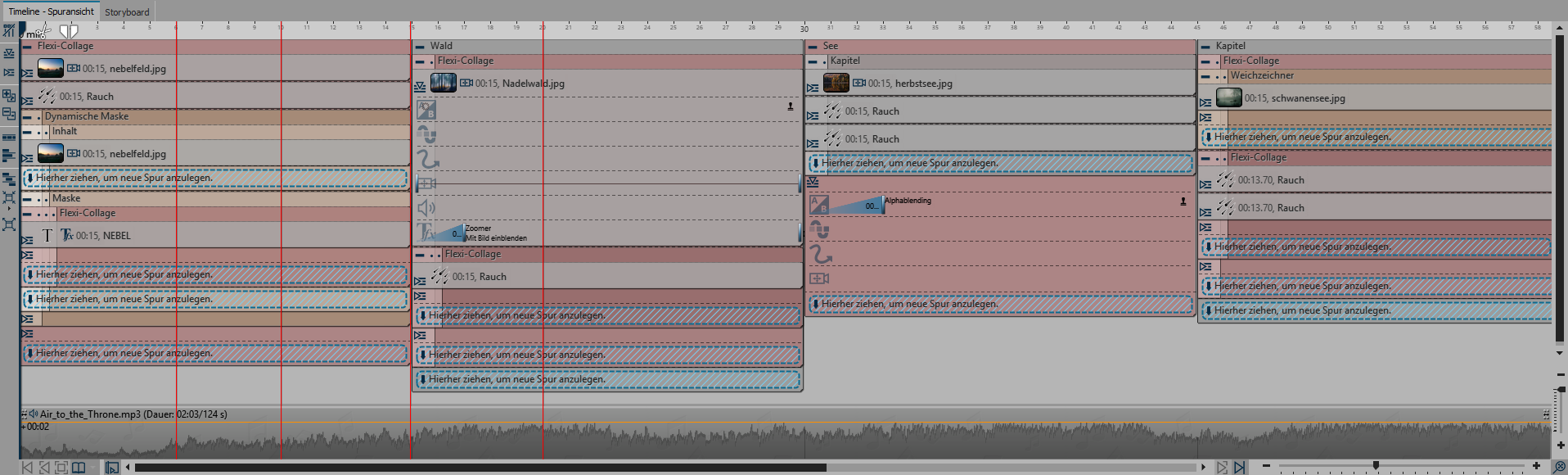The image size is (1568, 475).
Task: Open the Storyboard tab
Action: pos(127,11)
